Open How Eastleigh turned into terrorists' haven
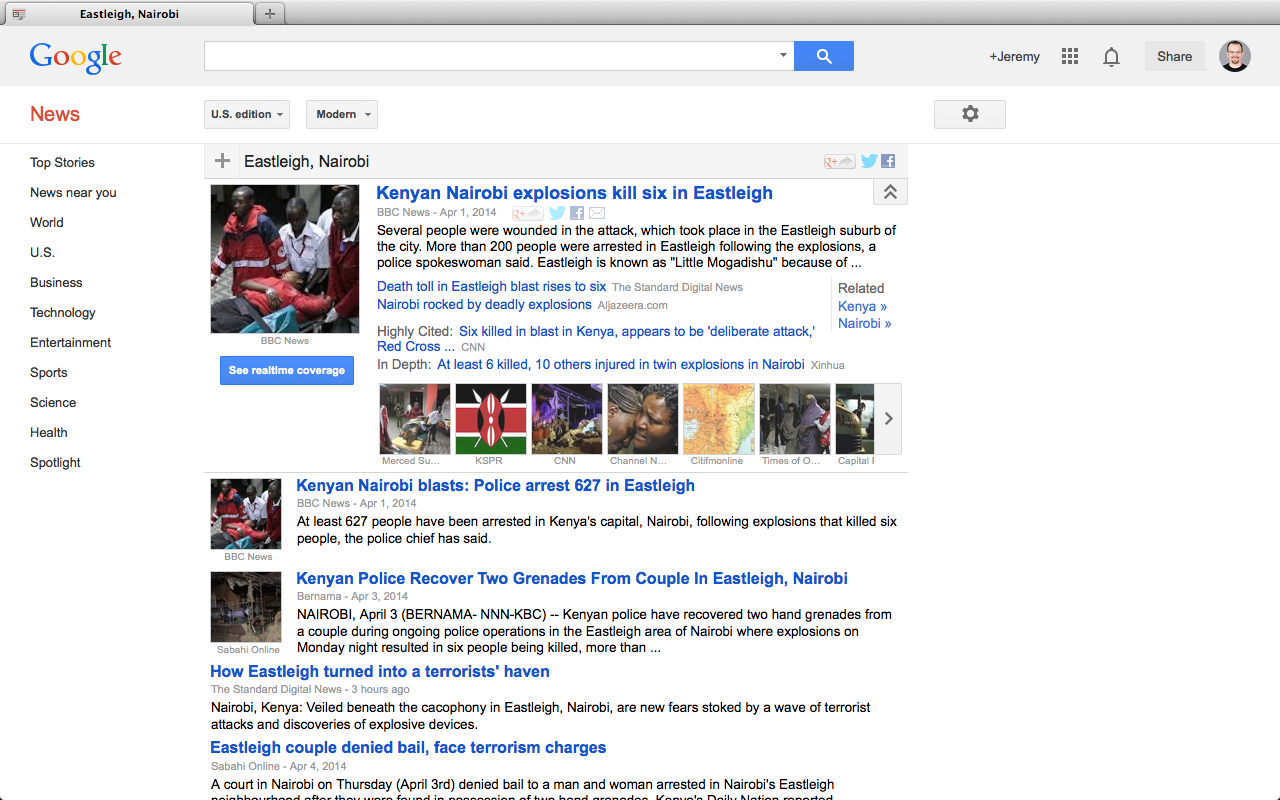1280x800 pixels. [x=380, y=671]
